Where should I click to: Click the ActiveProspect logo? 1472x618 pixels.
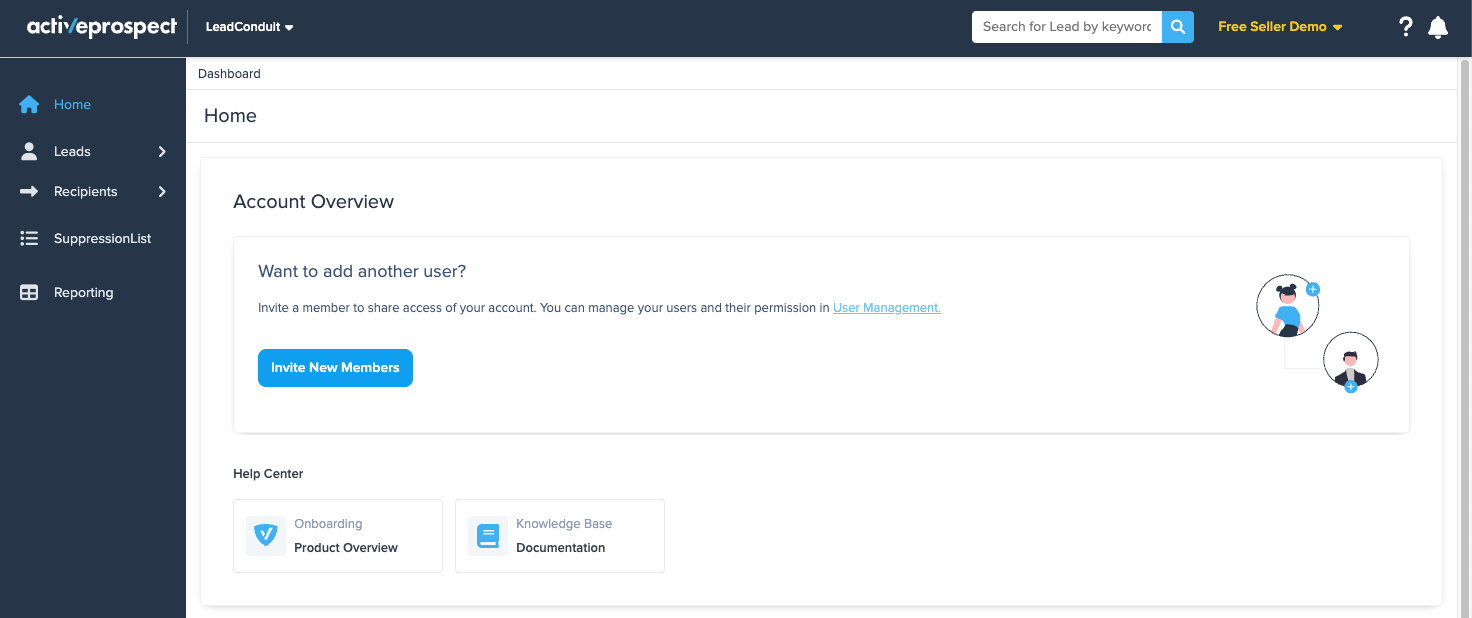pos(101,27)
